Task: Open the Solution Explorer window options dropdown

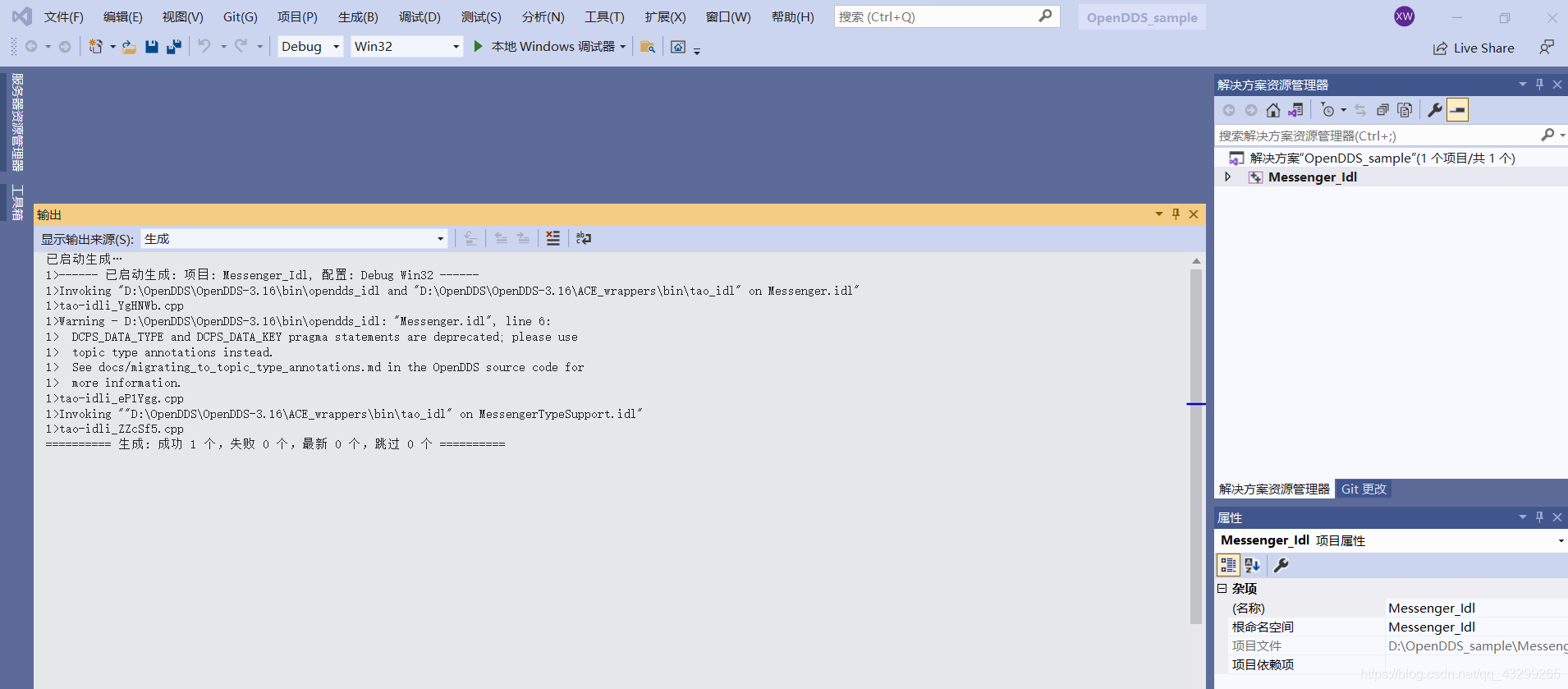Action: (1522, 85)
